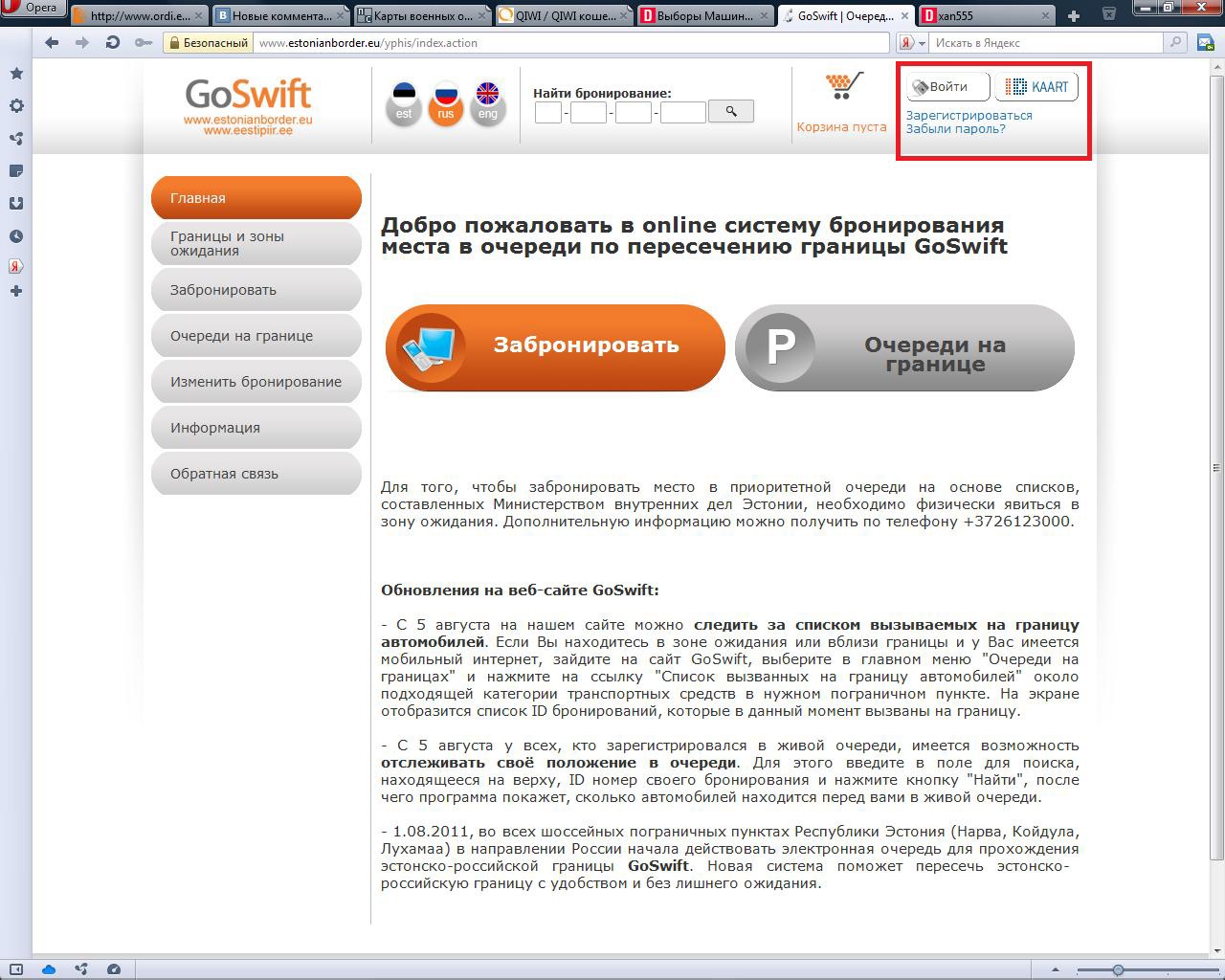Open the Downloads panel in the sidebar
The image size is (1225, 980).
[x=16, y=204]
